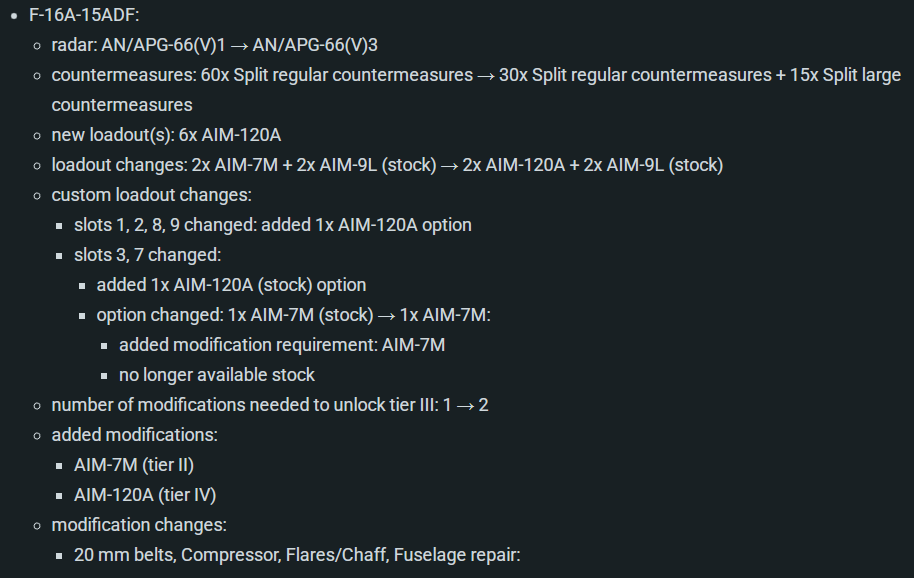Viewport: 914px width, 578px height.
Task: Click the new loadout(s) 6x AIM-120A line
Action: click(166, 135)
